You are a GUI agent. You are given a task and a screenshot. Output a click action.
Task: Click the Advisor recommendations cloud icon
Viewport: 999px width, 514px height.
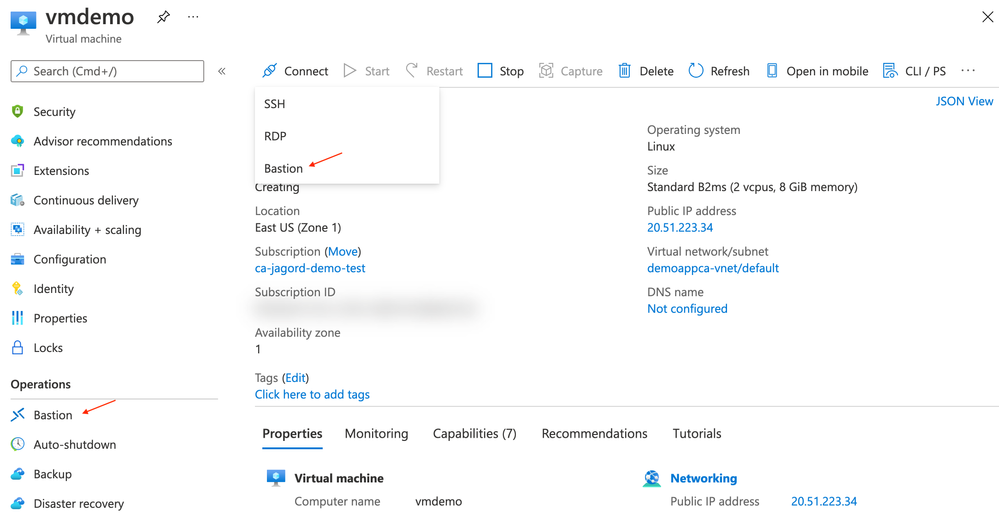(x=18, y=141)
